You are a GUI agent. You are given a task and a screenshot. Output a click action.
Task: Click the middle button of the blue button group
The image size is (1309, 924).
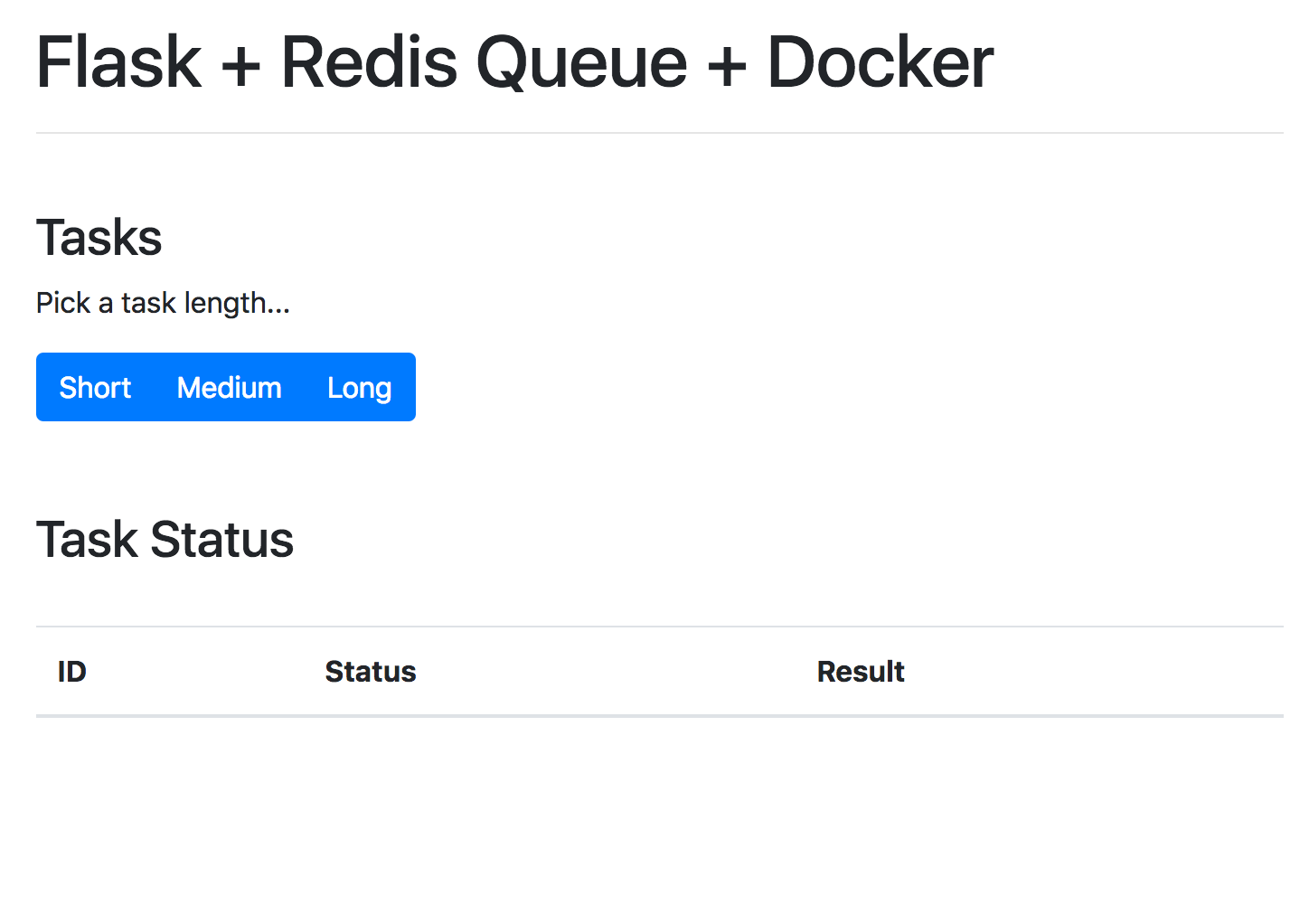click(x=229, y=387)
